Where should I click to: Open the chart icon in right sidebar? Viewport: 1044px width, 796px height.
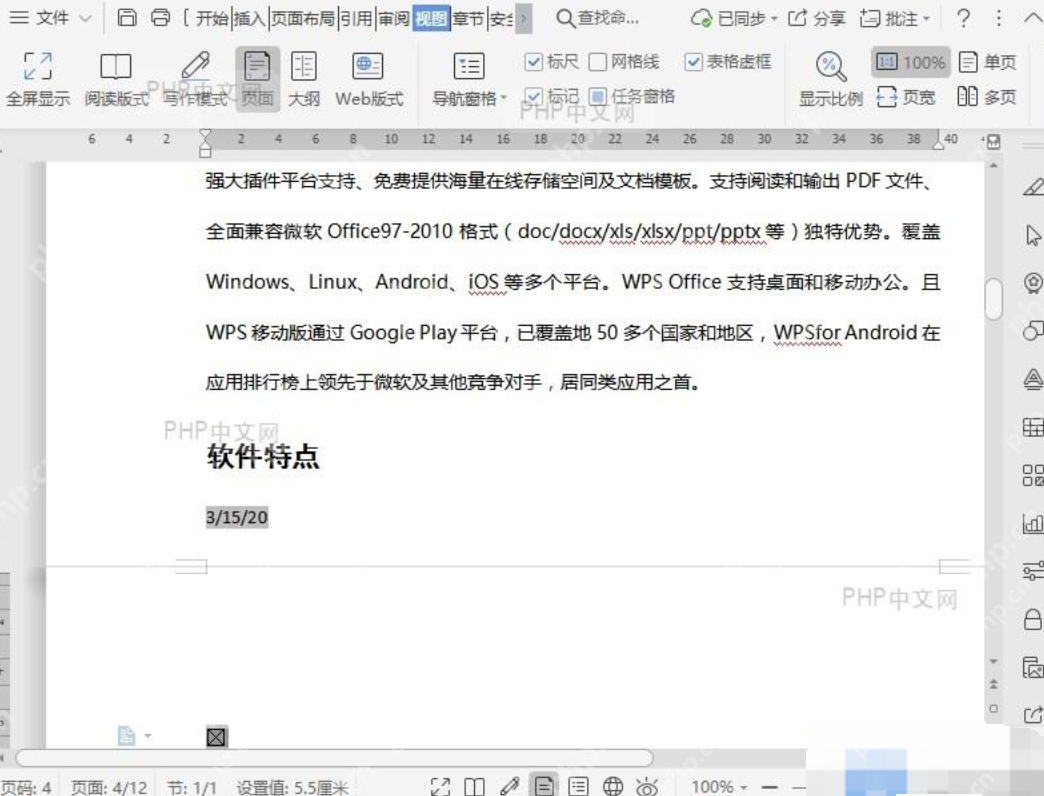coord(1033,523)
